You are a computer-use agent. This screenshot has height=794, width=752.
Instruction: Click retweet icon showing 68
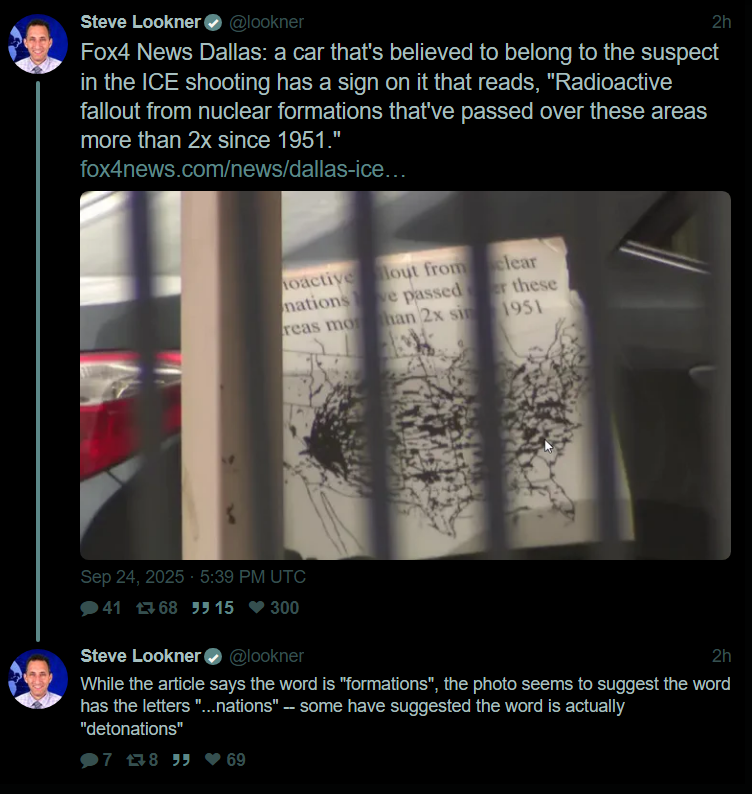[145, 608]
